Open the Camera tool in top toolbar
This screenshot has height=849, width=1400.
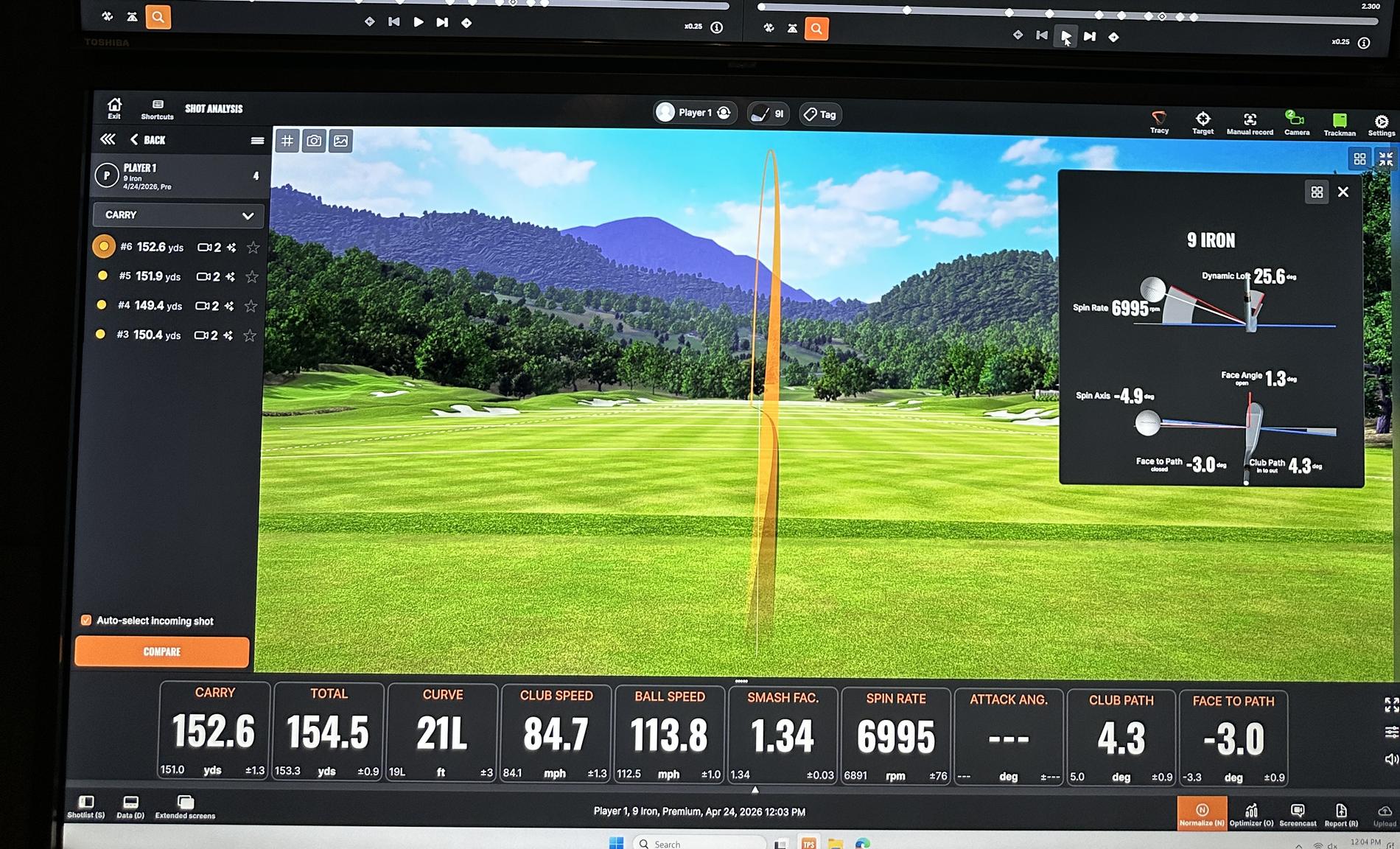point(1296,123)
